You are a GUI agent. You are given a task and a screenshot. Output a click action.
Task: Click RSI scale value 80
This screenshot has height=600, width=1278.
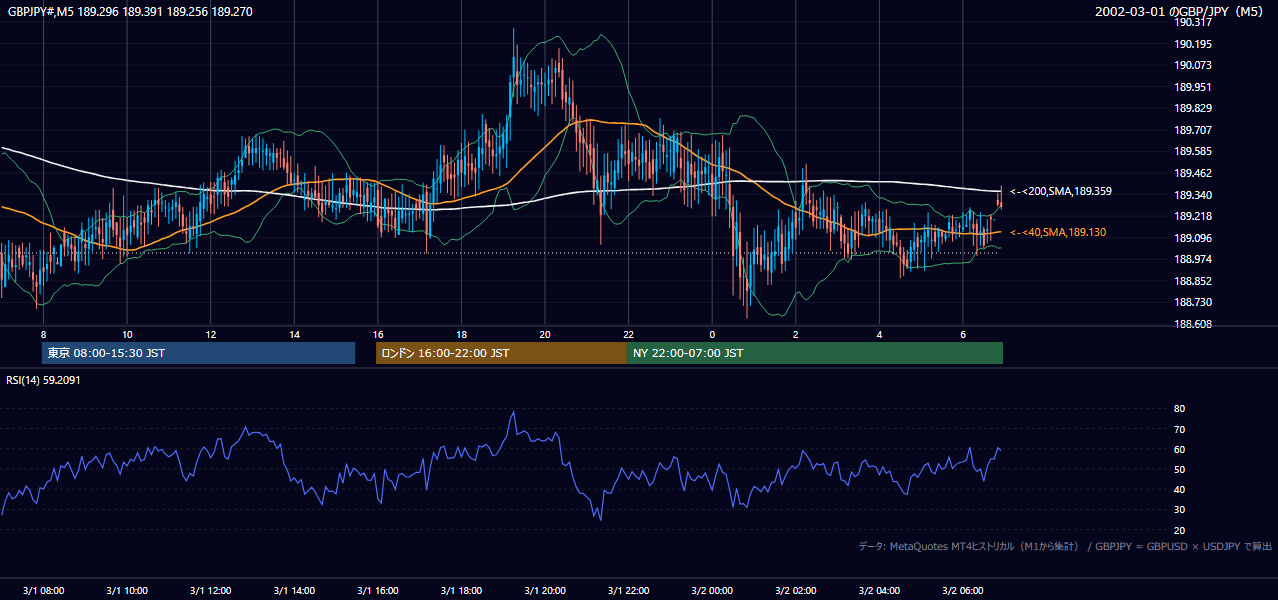1179,409
